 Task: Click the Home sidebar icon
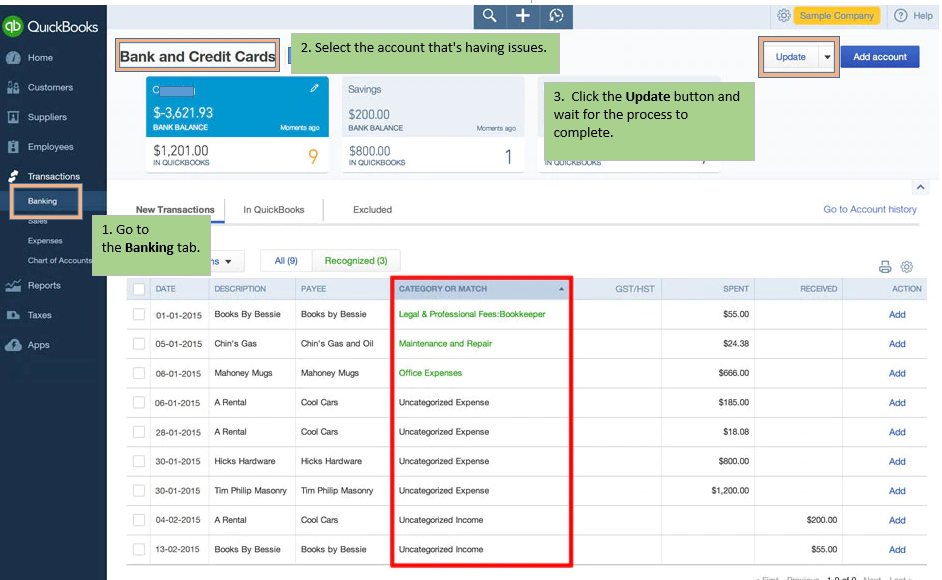(13, 58)
